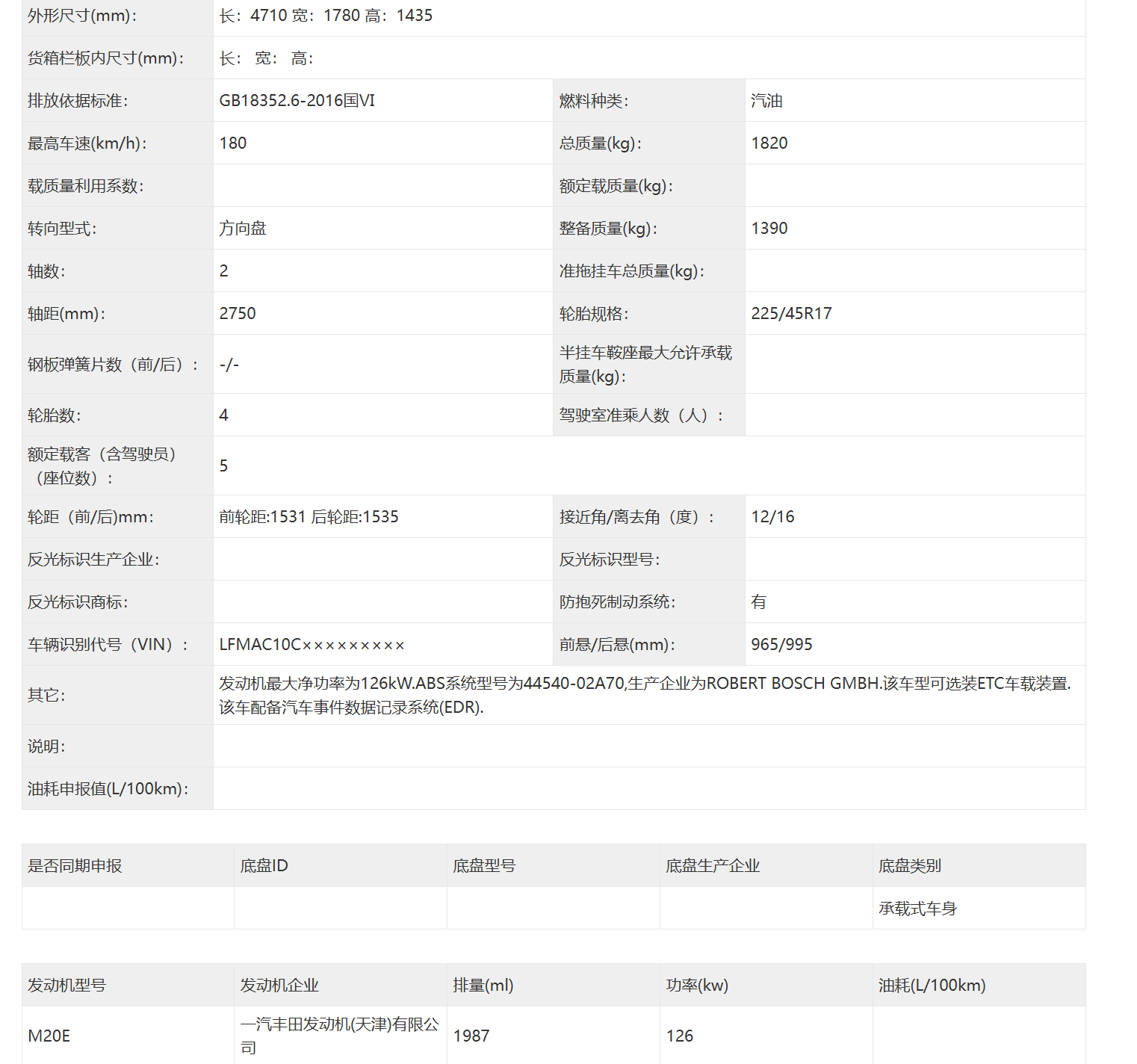Image resolution: width=1137 pixels, height=1064 pixels.
Task: Click the 轮胎规格 label
Action: [x=594, y=313]
